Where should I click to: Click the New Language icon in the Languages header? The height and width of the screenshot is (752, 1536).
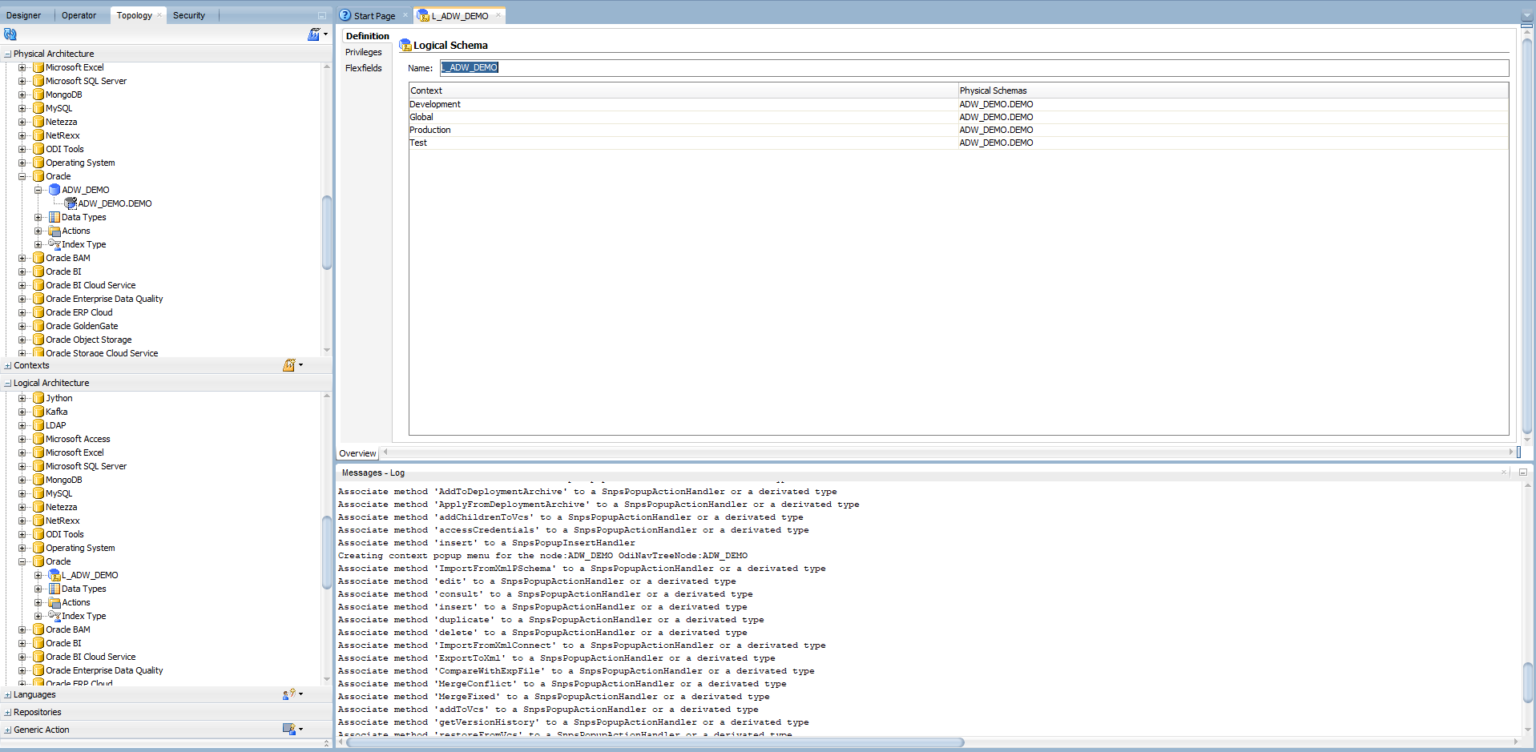[x=291, y=694]
